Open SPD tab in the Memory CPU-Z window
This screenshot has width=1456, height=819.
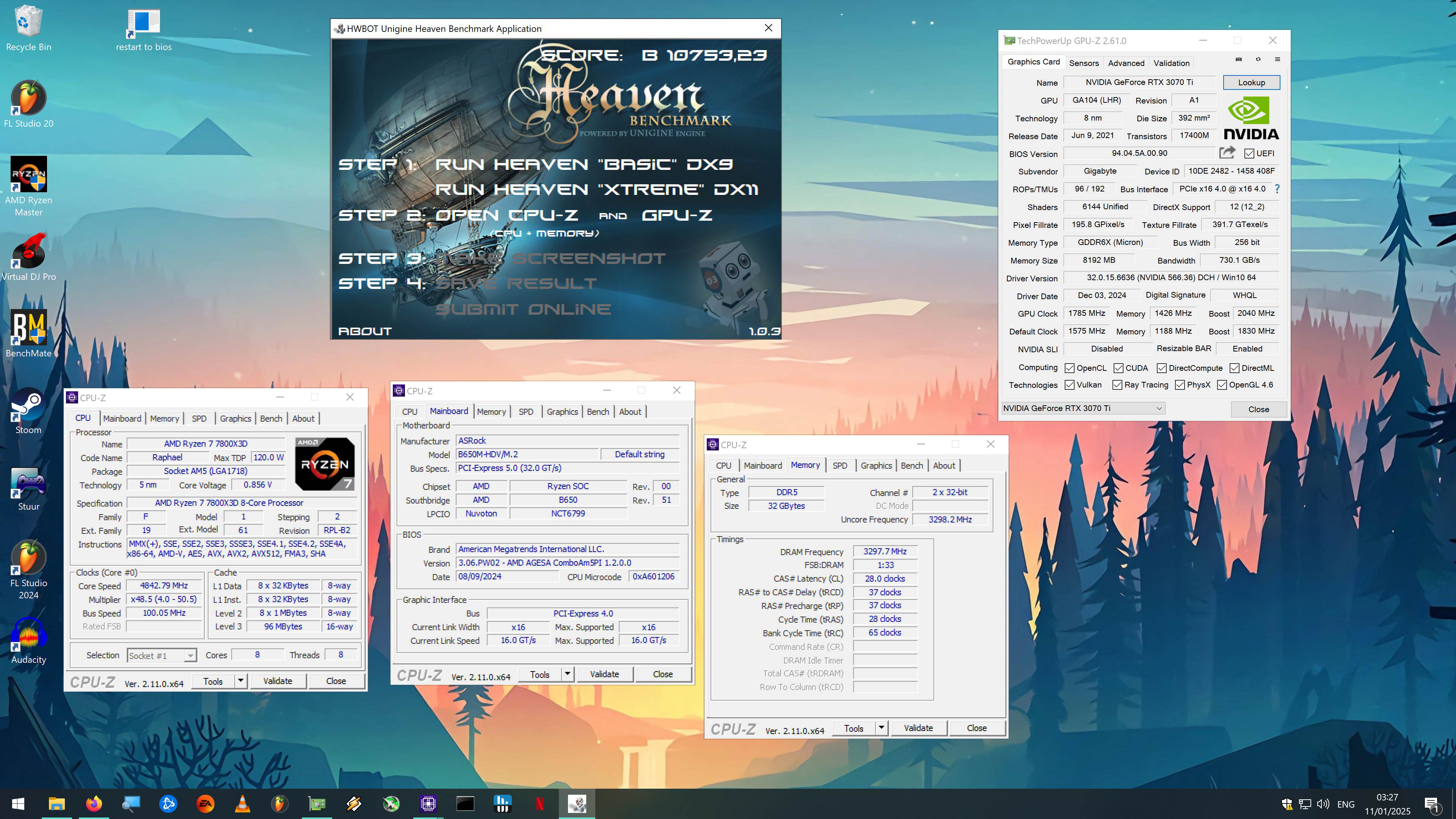(839, 465)
